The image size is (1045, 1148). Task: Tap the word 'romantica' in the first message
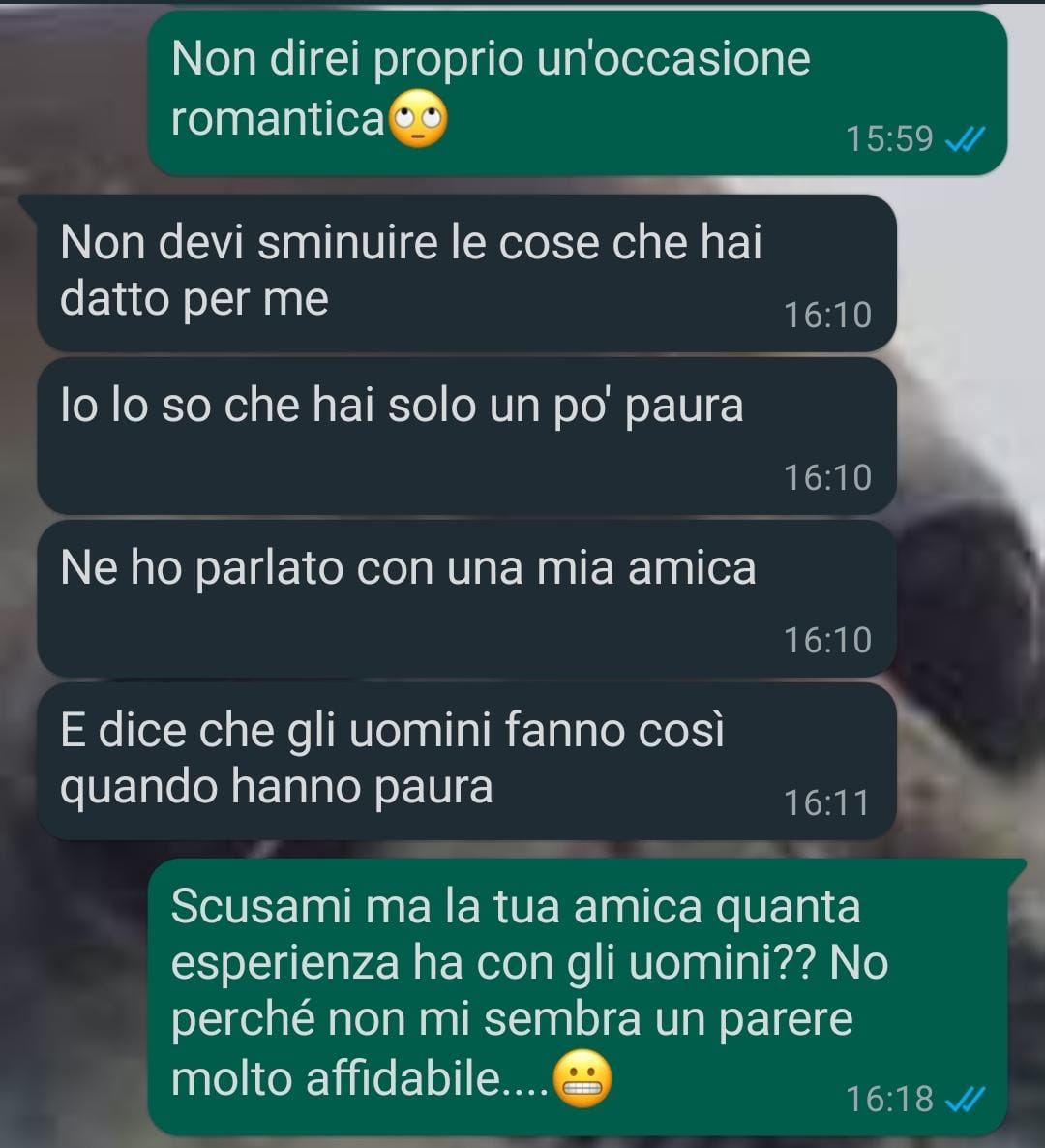pos(278,119)
